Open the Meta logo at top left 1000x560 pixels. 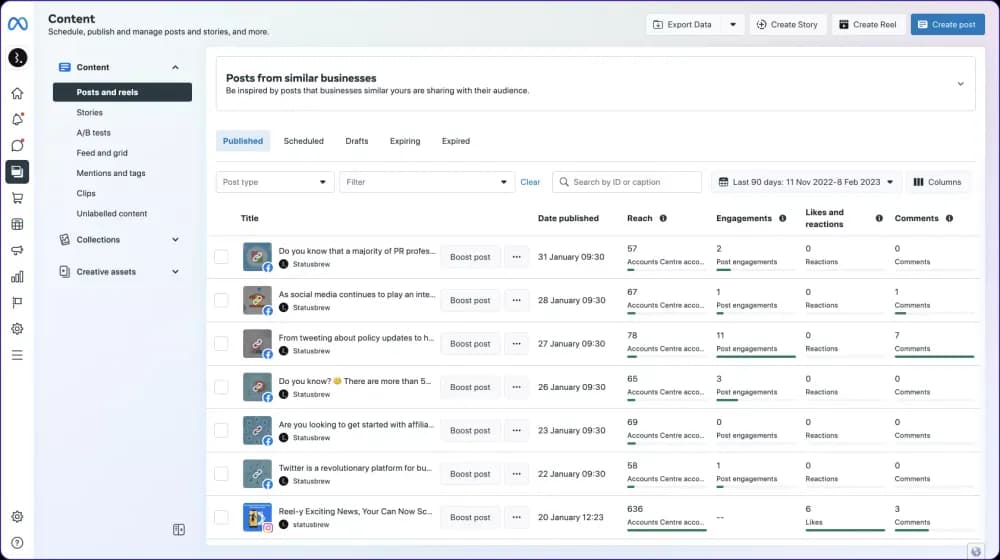tap(17, 24)
